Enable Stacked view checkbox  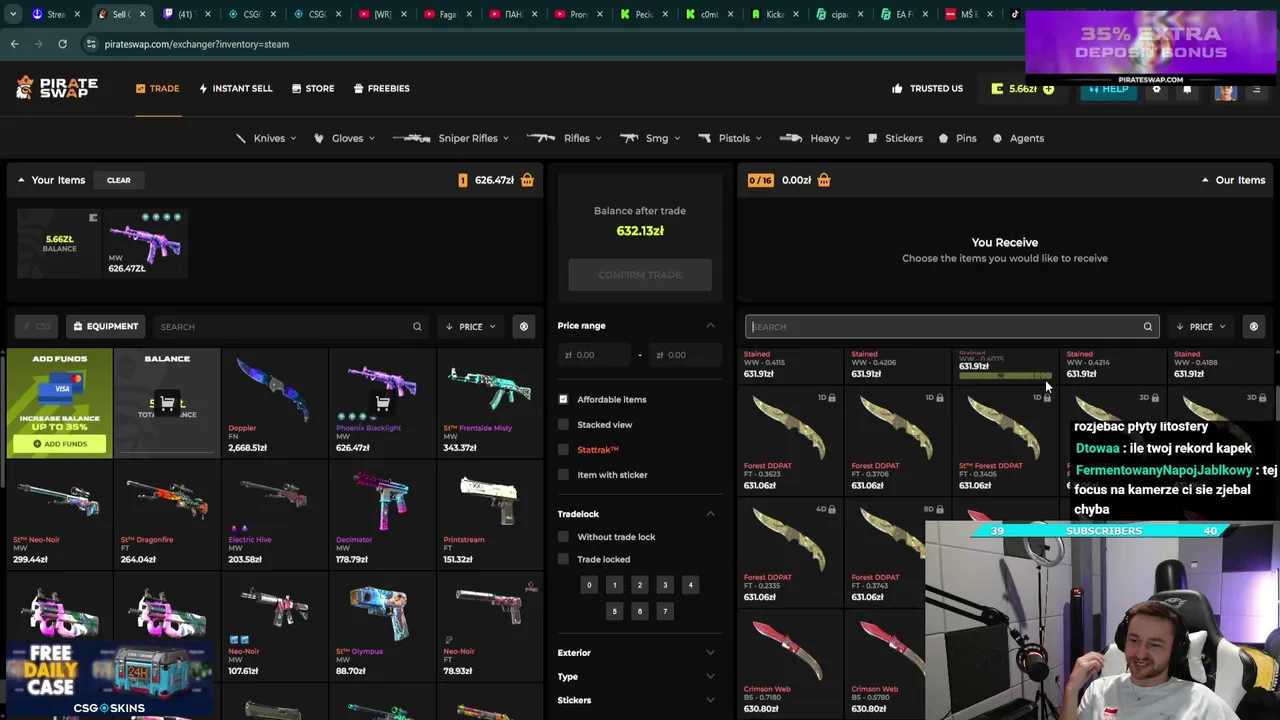pos(563,424)
